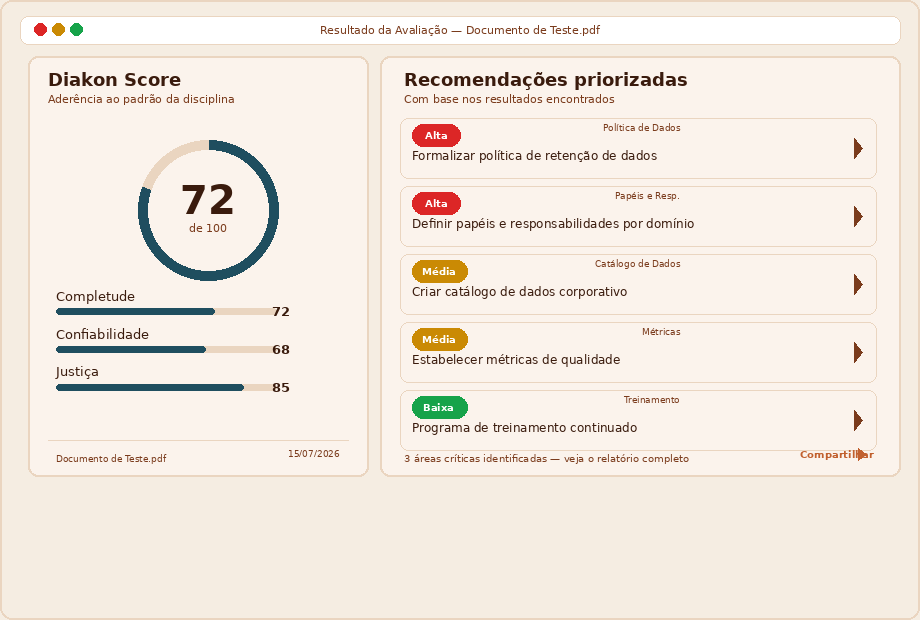Minimize the window with the yellow button

(x=59, y=29)
